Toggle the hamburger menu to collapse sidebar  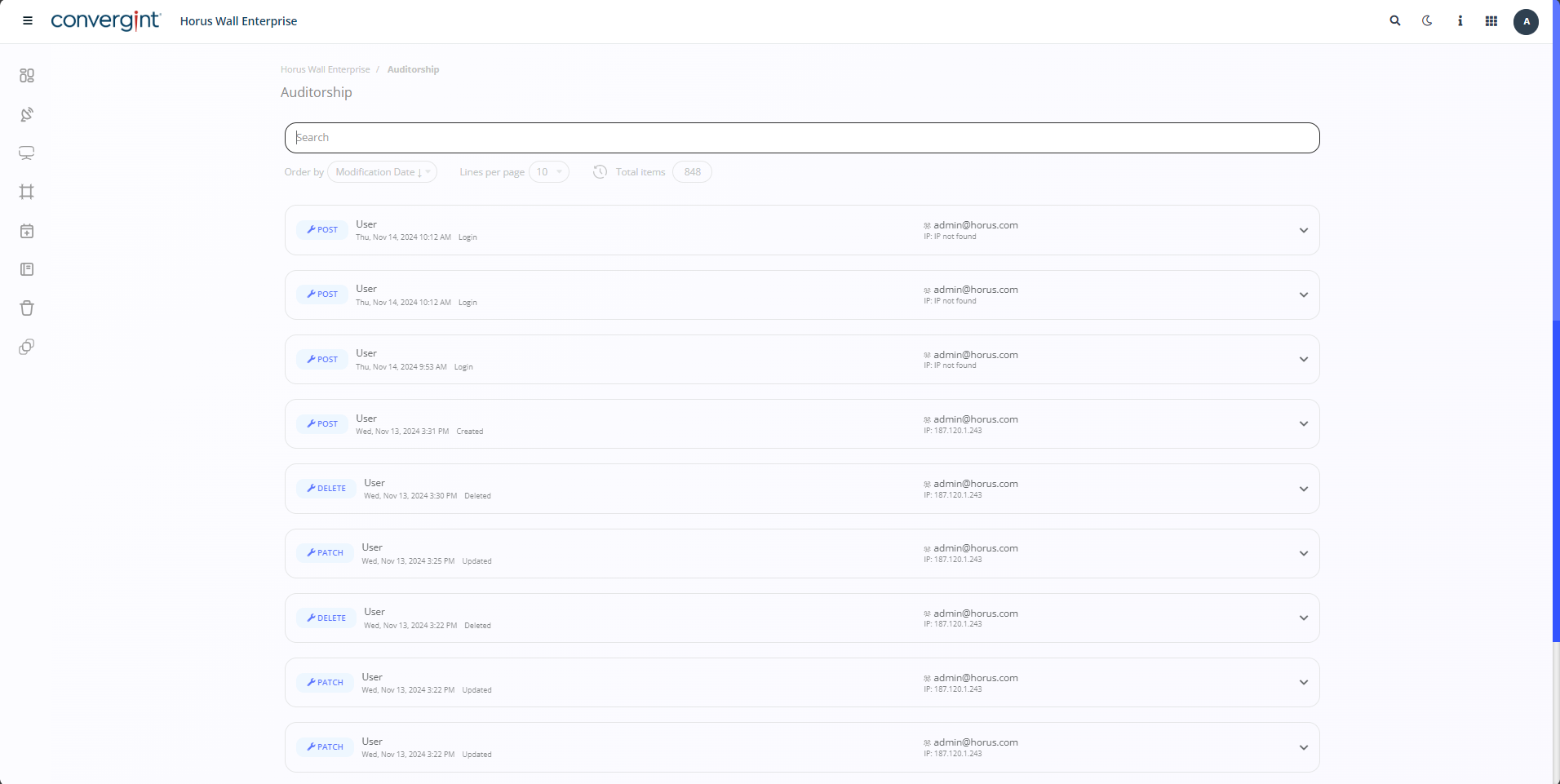(x=28, y=21)
